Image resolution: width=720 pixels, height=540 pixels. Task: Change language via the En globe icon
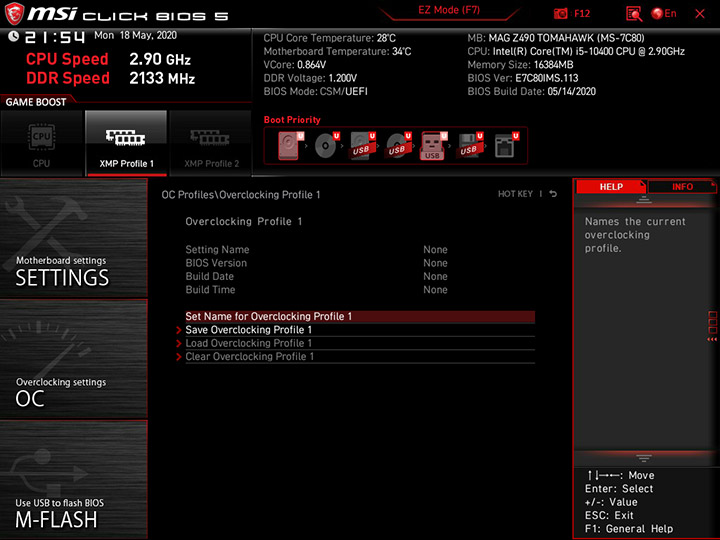664,14
